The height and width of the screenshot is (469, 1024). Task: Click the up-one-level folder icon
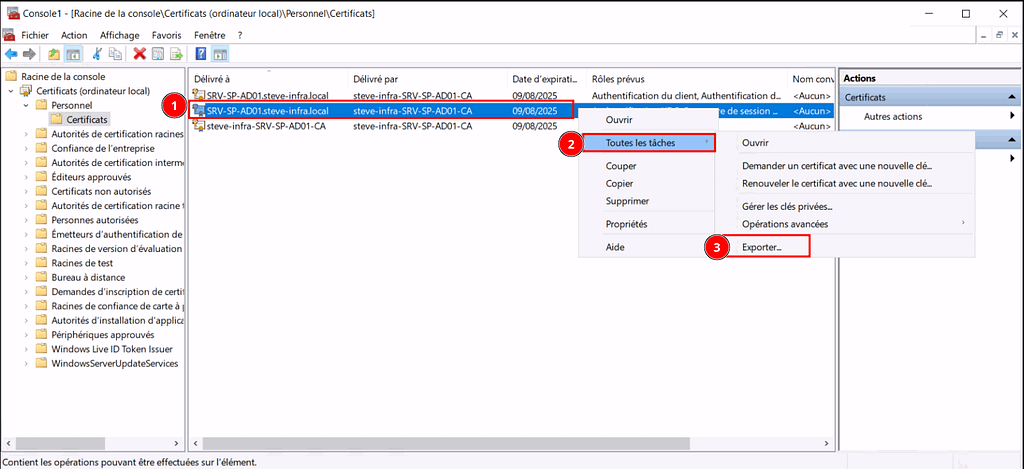[x=53, y=54]
